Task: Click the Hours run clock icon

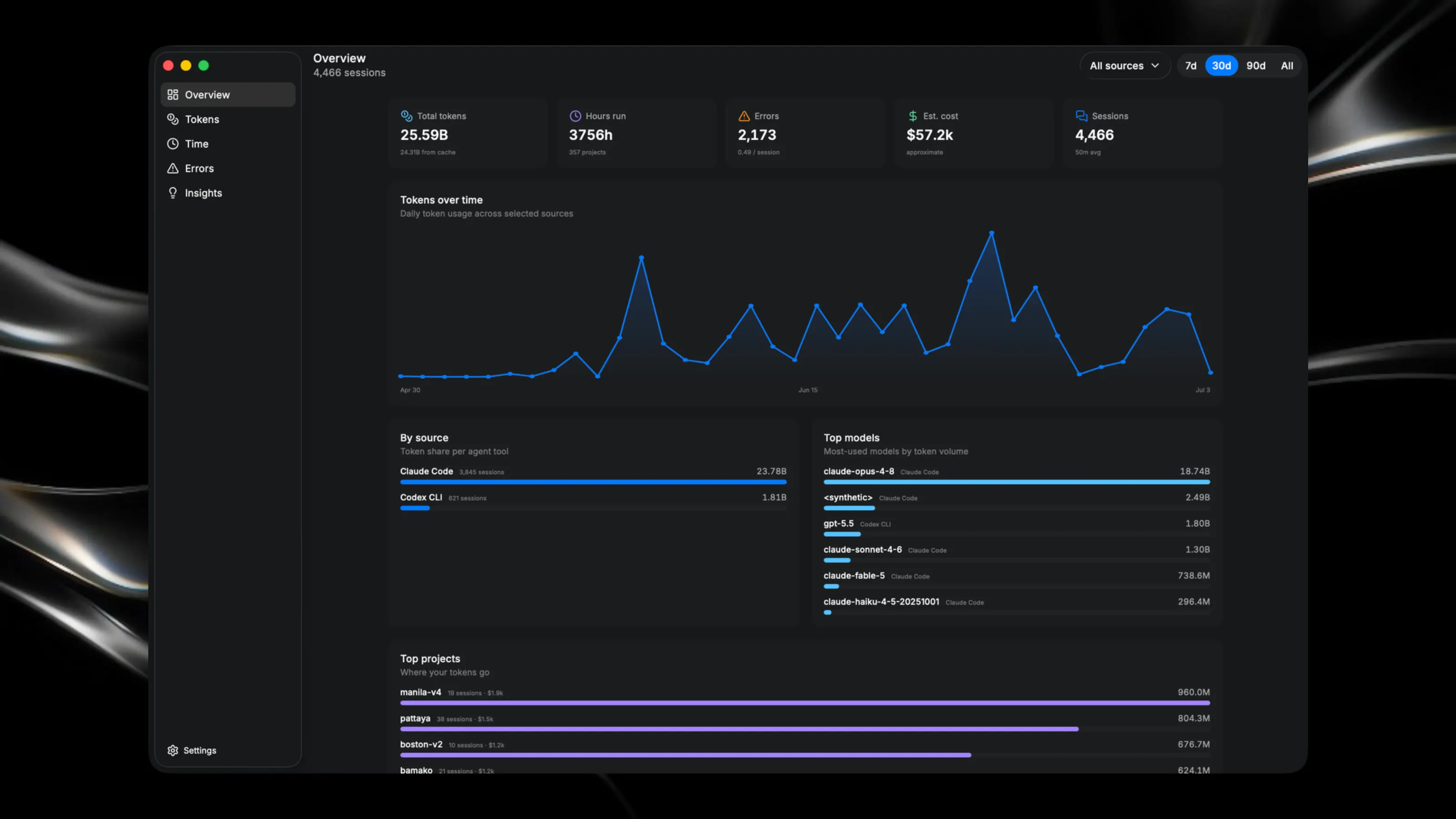Action: pyautogui.click(x=575, y=116)
